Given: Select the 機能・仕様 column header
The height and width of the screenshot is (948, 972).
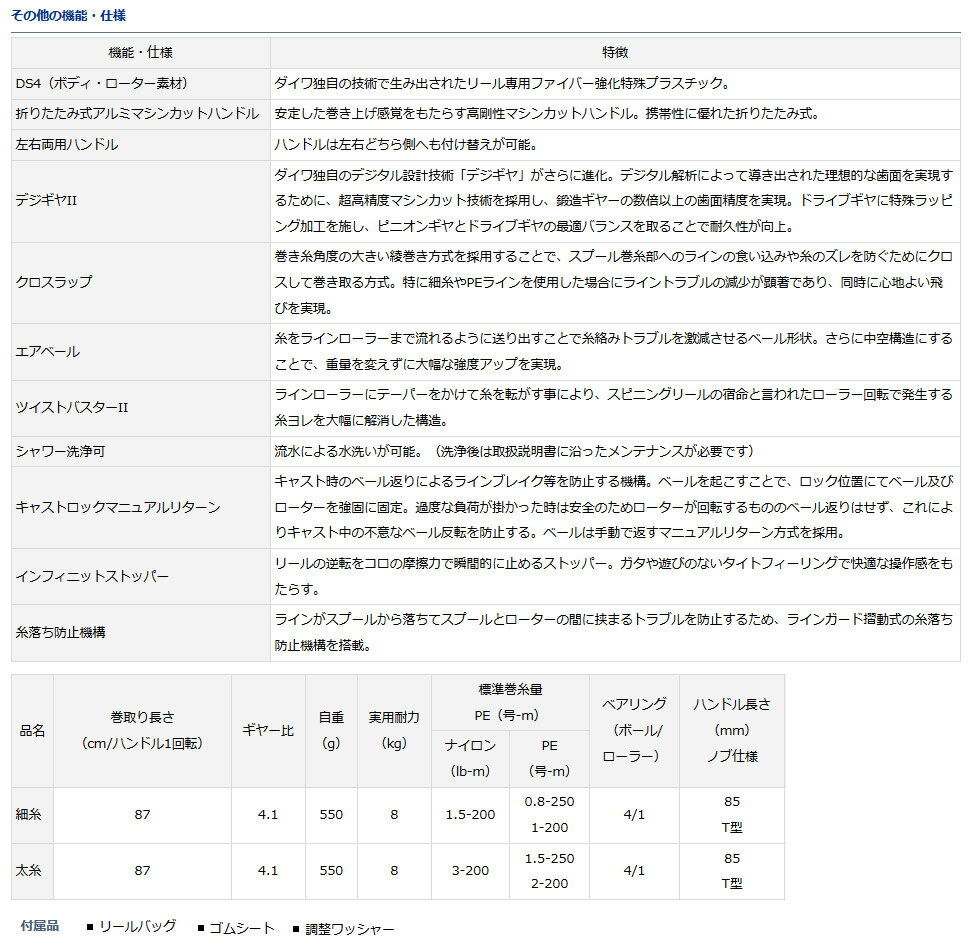Looking at the screenshot, I should [x=140, y=52].
